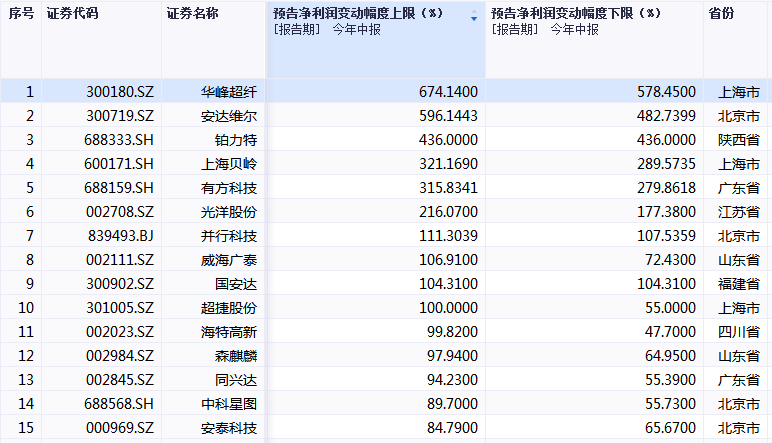Click province 陕西省 in row 3

click(x=739, y=140)
